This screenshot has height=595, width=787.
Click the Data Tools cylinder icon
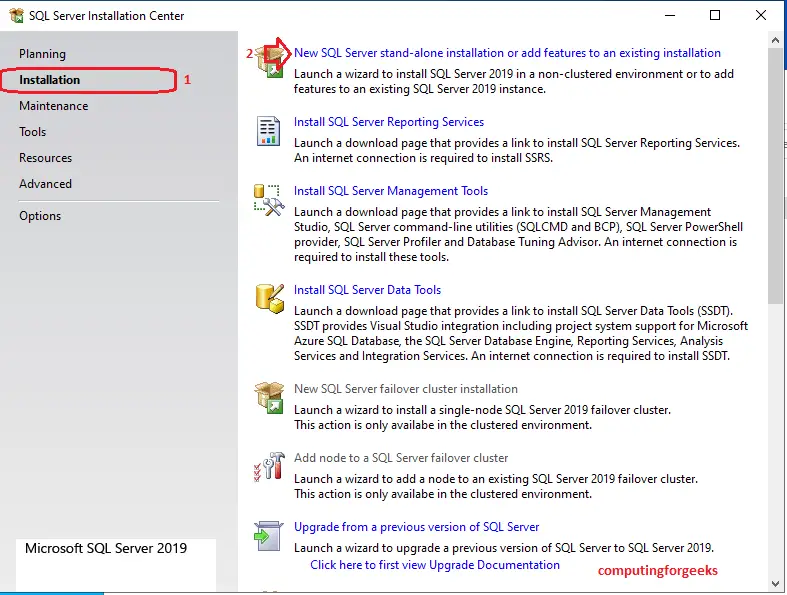coord(270,299)
